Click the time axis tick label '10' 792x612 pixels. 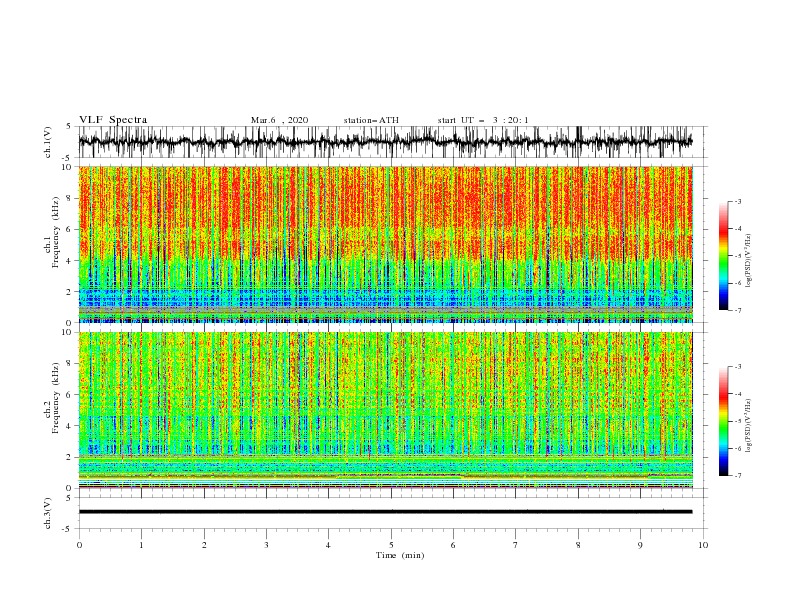pos(703,545)
